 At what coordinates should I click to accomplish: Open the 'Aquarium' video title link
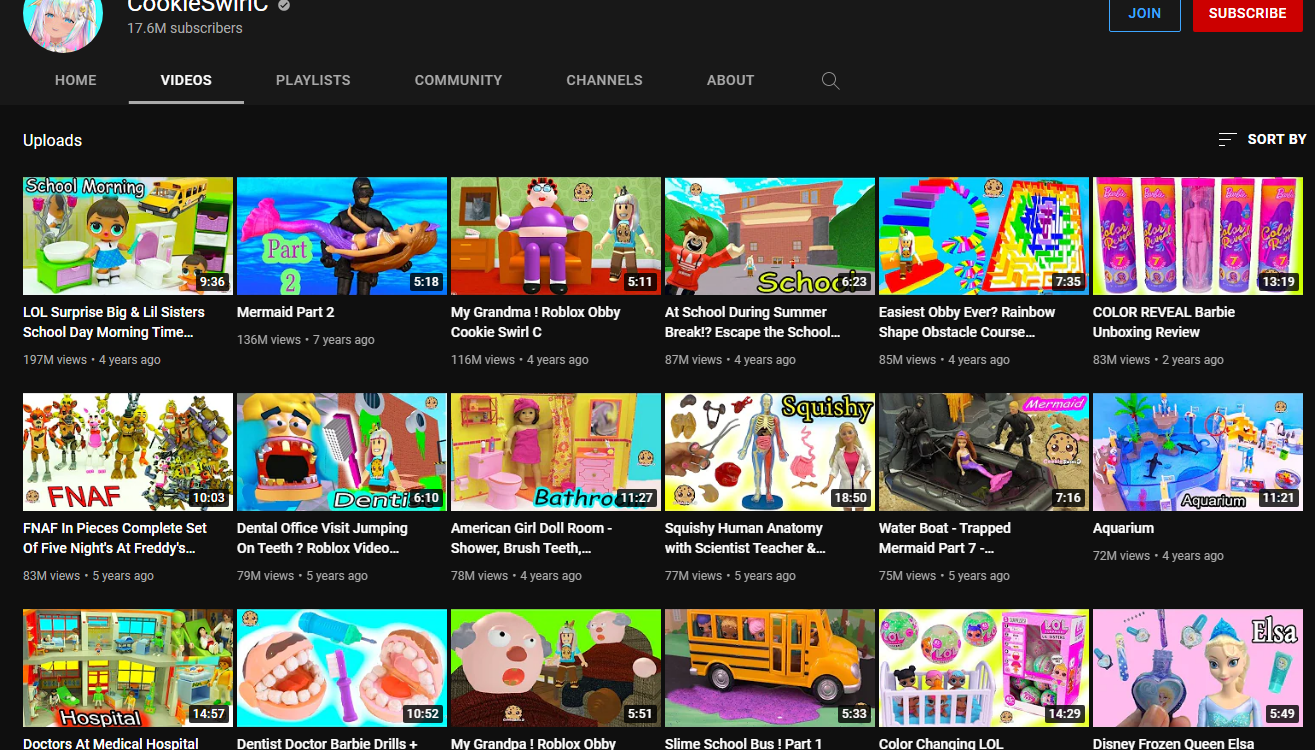click(x=1123, y=528)
